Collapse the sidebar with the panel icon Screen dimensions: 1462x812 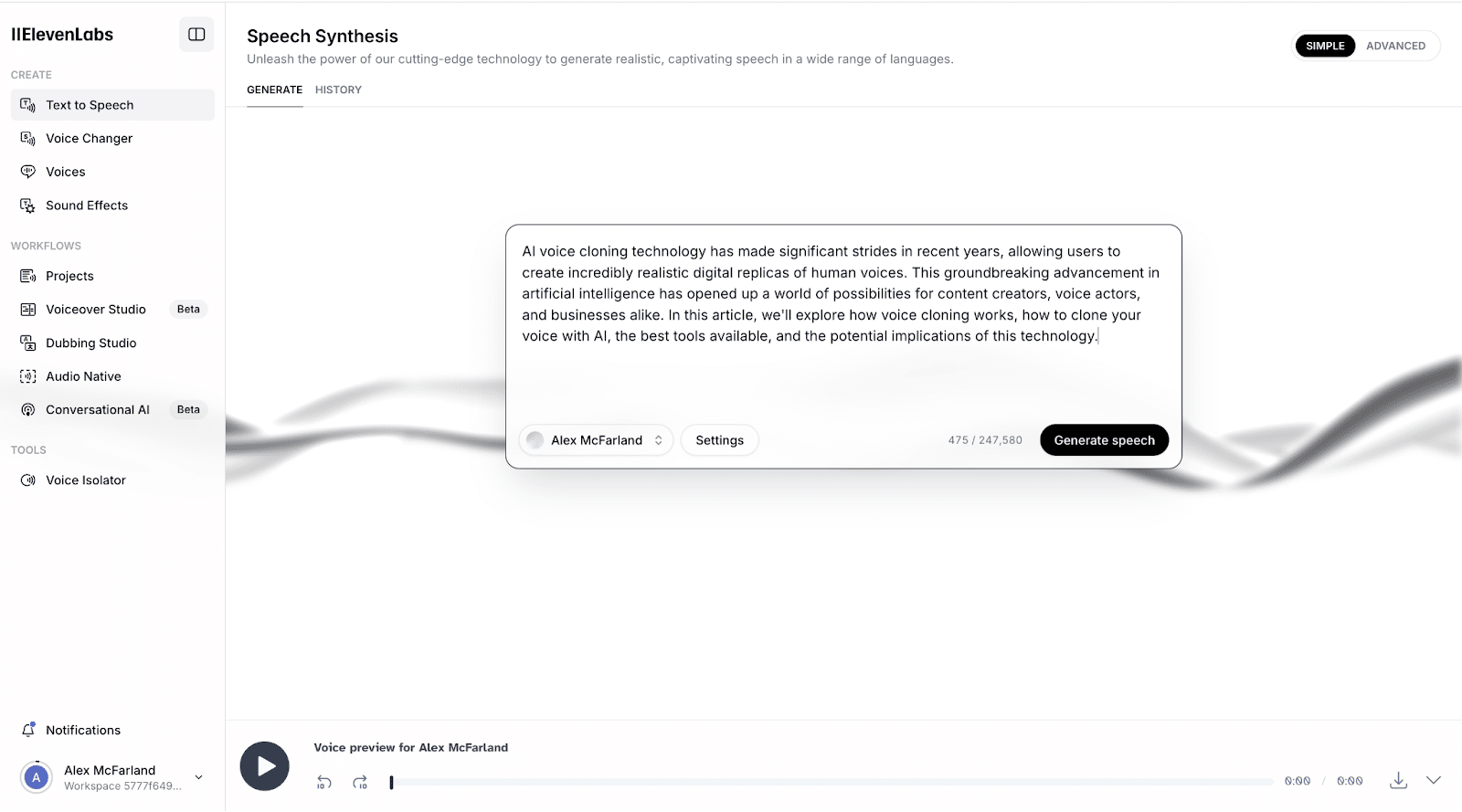[x=196, y=35]
